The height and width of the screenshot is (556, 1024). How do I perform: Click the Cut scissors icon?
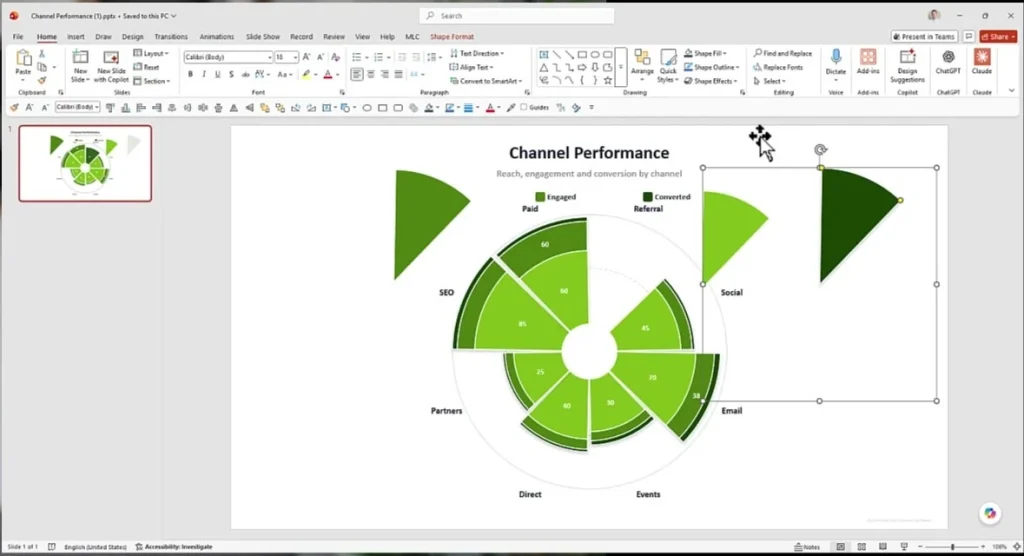[42, 54]
